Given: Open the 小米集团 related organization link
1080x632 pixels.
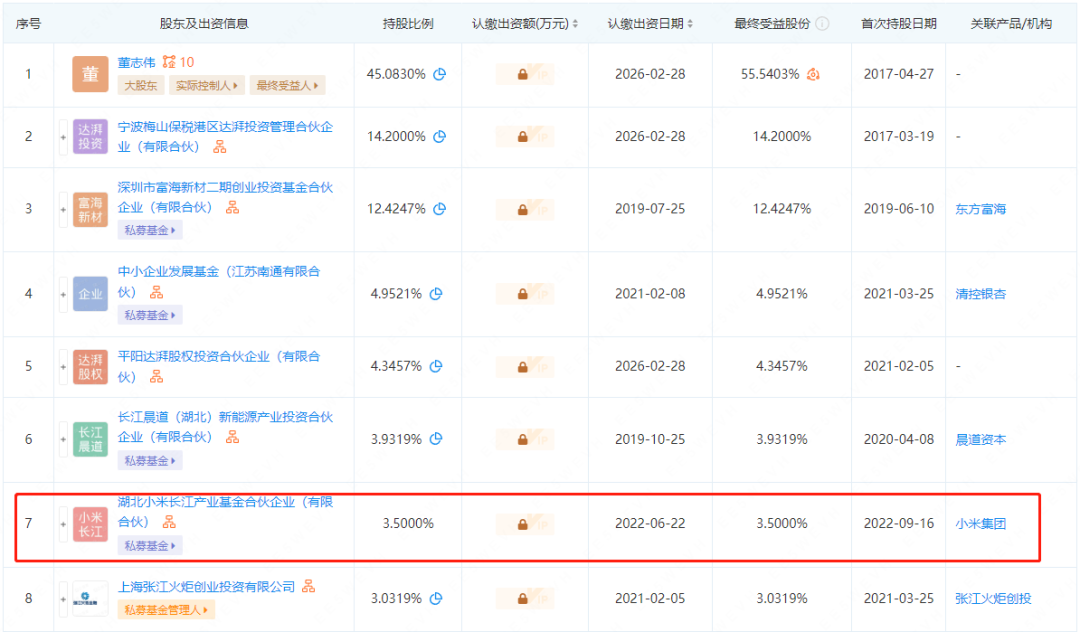Looking at the screenshot, I should tap(980, 523).
